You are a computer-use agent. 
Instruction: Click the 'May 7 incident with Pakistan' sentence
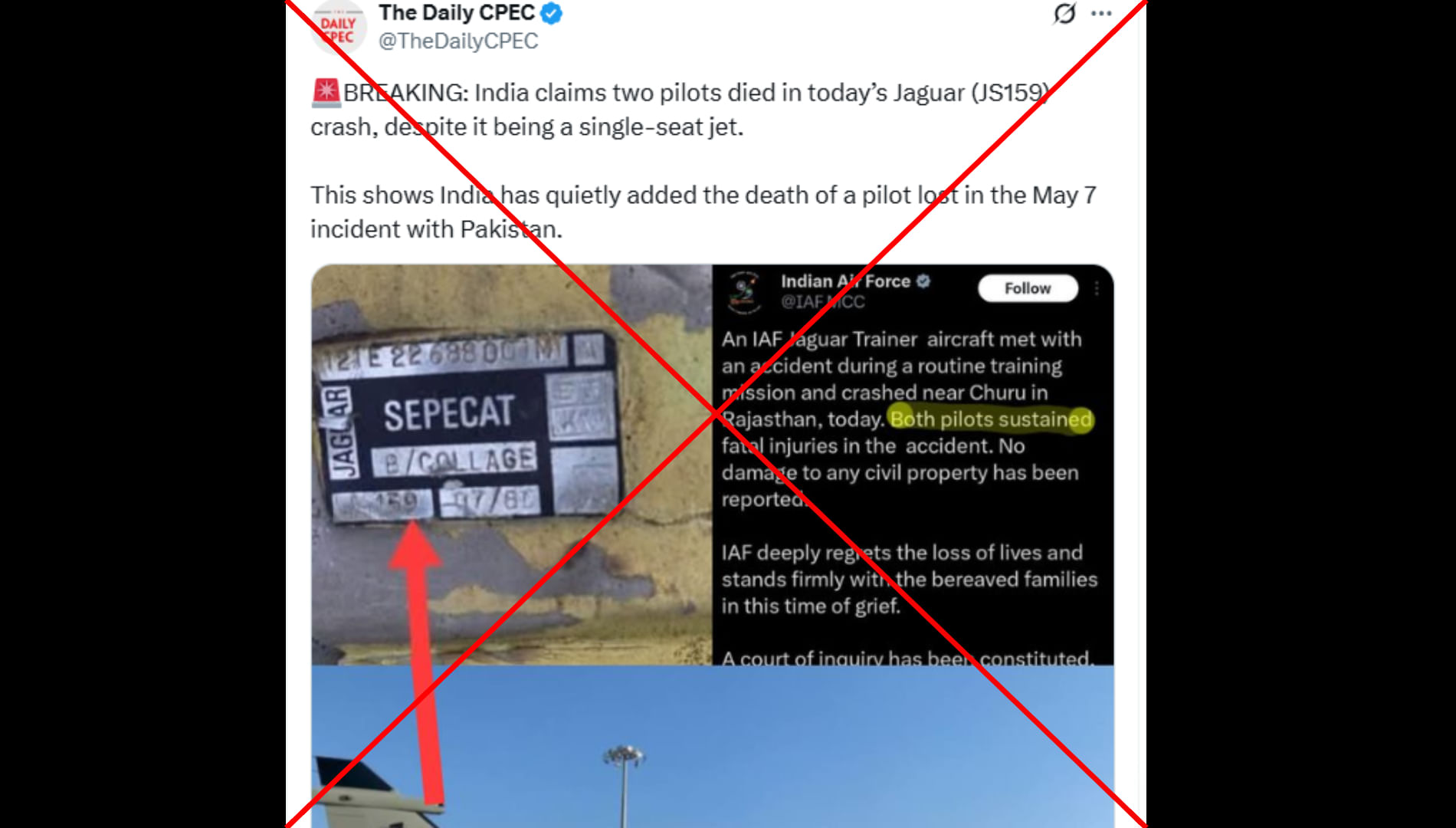(703, 212)
